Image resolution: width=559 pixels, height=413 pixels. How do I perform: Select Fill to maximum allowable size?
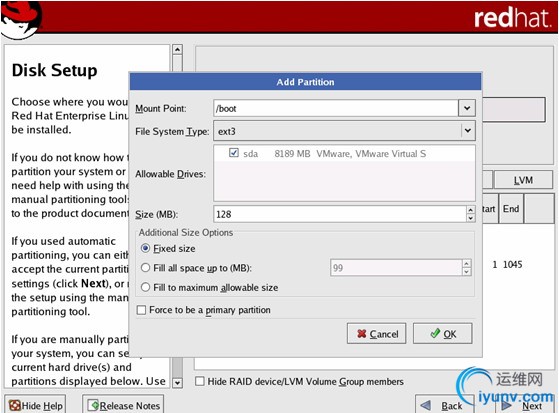click(x=210, y=287)
